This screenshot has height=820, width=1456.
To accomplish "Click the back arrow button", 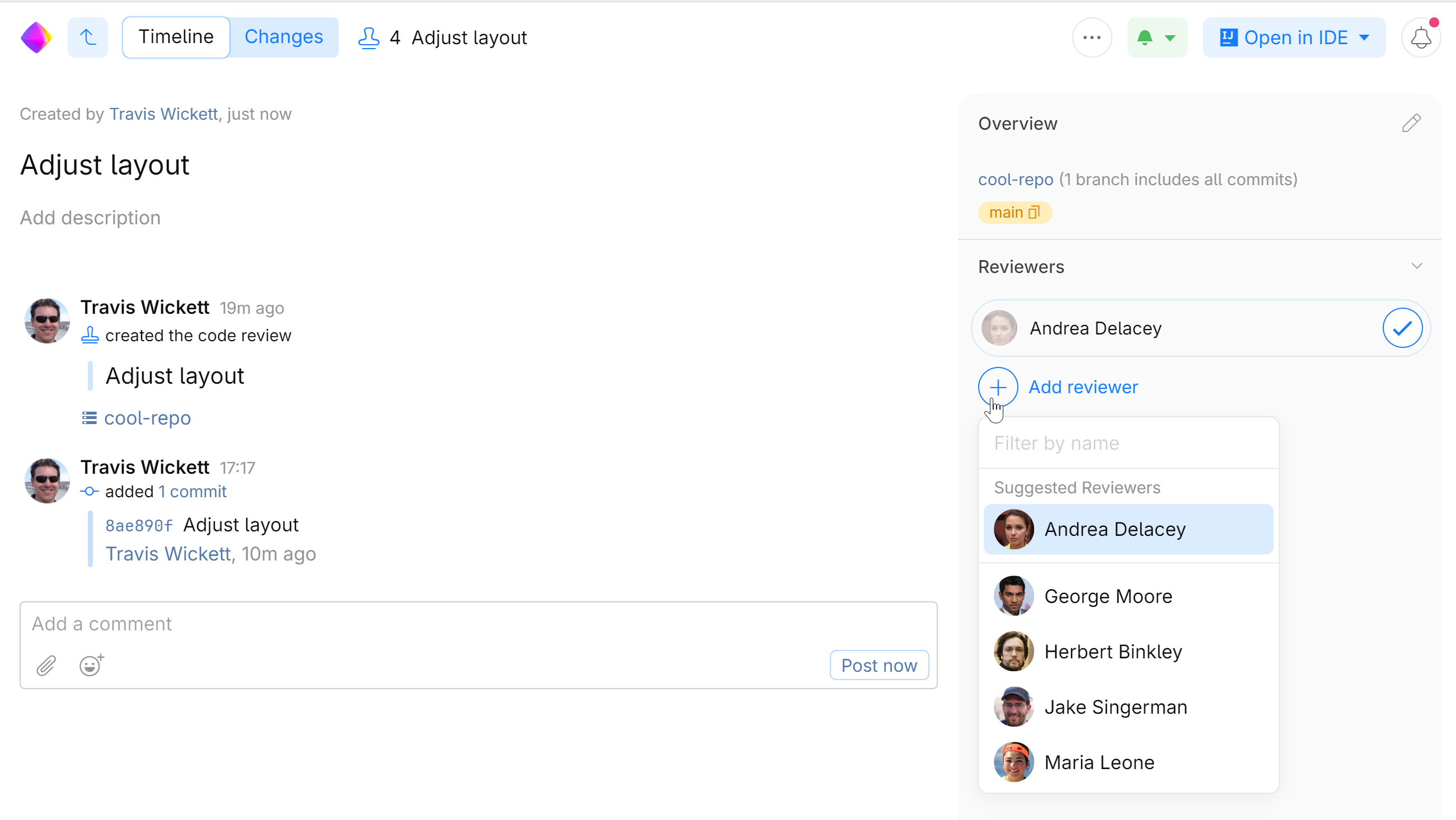I will pos(88,37).
